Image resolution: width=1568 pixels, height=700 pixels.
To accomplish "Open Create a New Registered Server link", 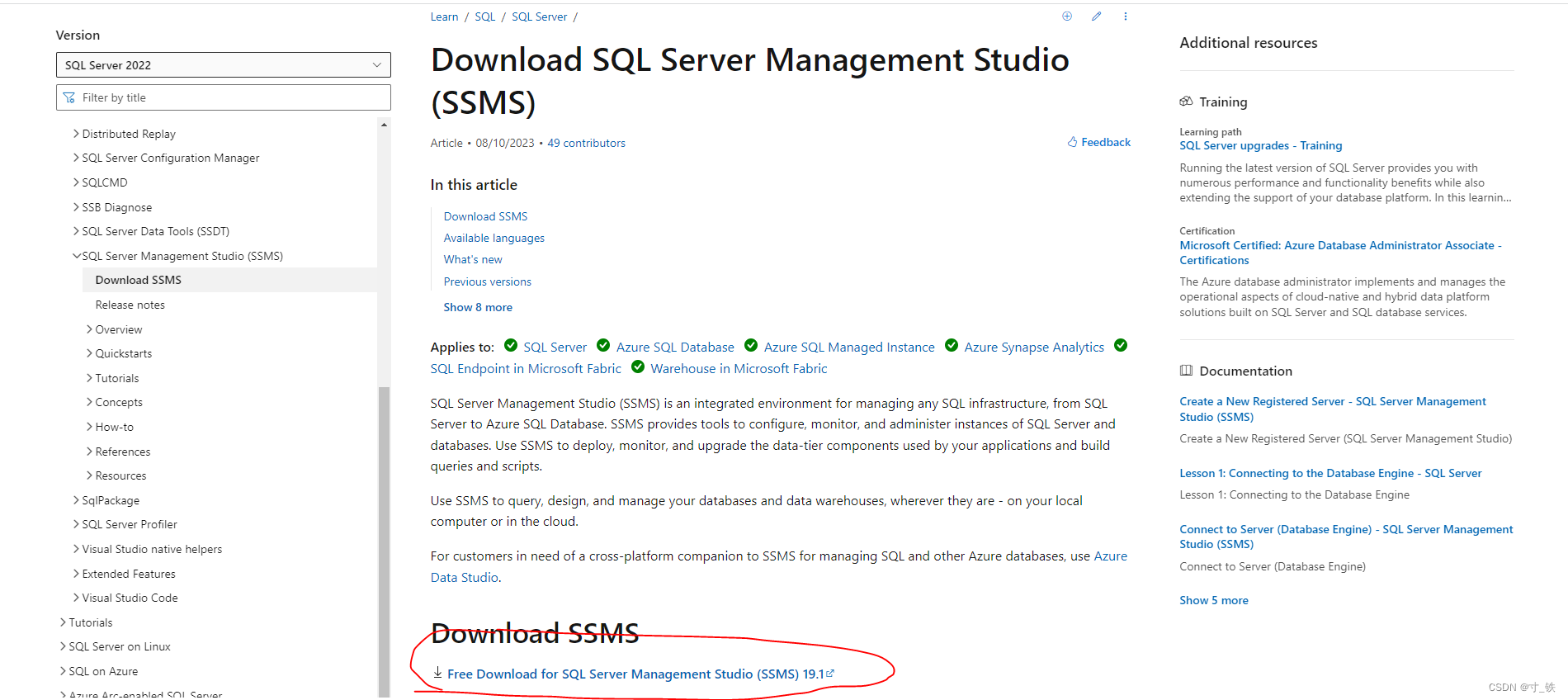I will click(x=1333, y=409).
